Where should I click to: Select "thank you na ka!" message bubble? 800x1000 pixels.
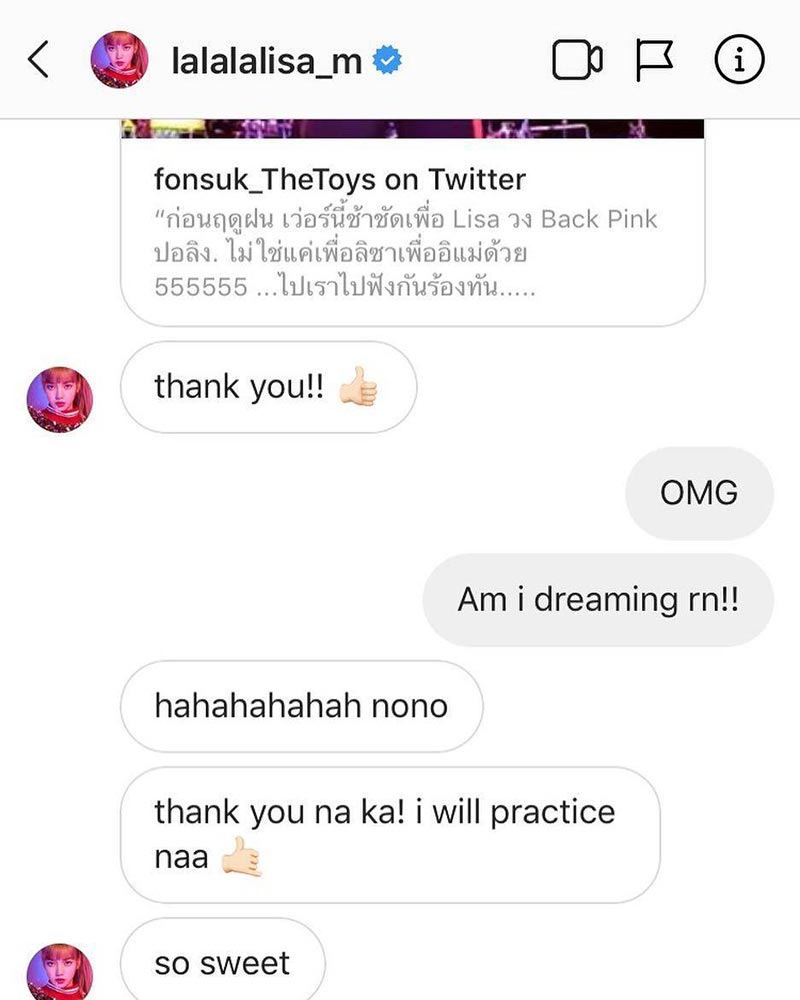[x=390, y=835]
